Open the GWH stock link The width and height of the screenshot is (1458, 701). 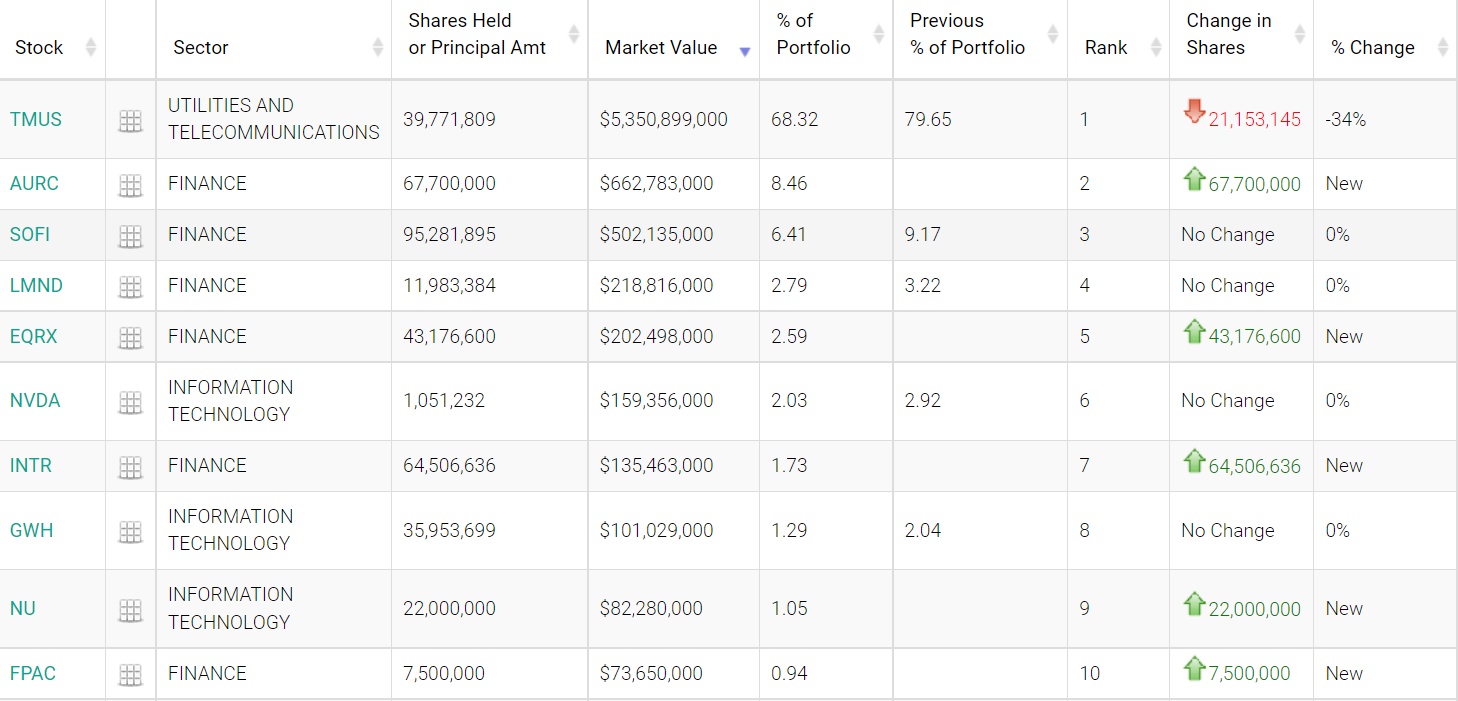32,530
